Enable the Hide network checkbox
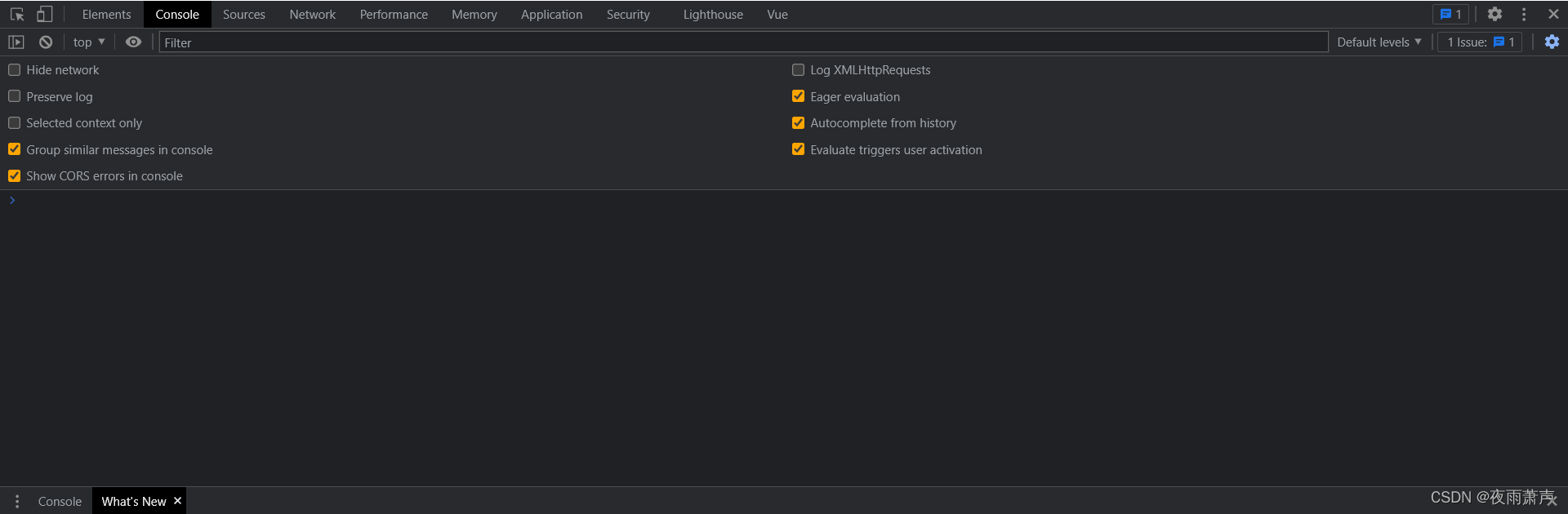Screen dimensions: 1568x514 (15, 70)
